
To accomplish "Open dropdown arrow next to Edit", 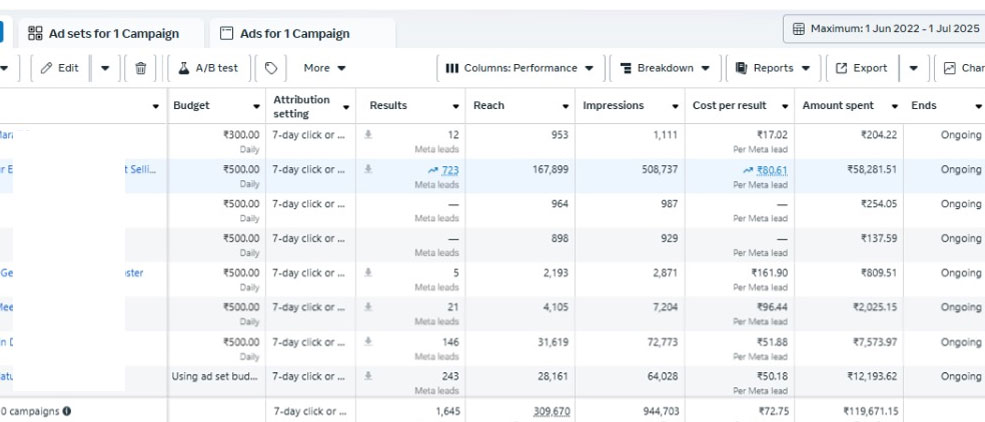I will 105,68.
